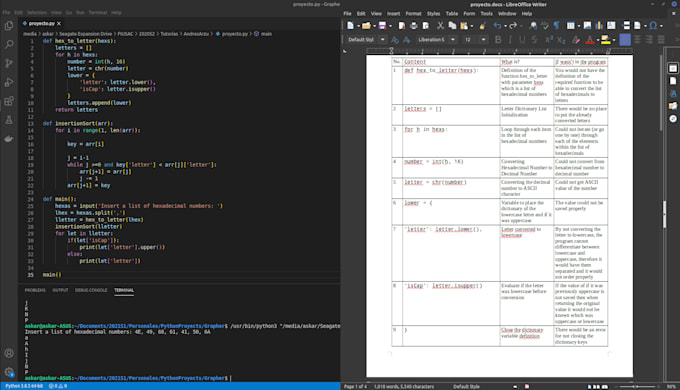The height and width of the screenshot is (390, 680).
Task: Open the font size 12 dropdown
Action: click(x=483, y=40)
